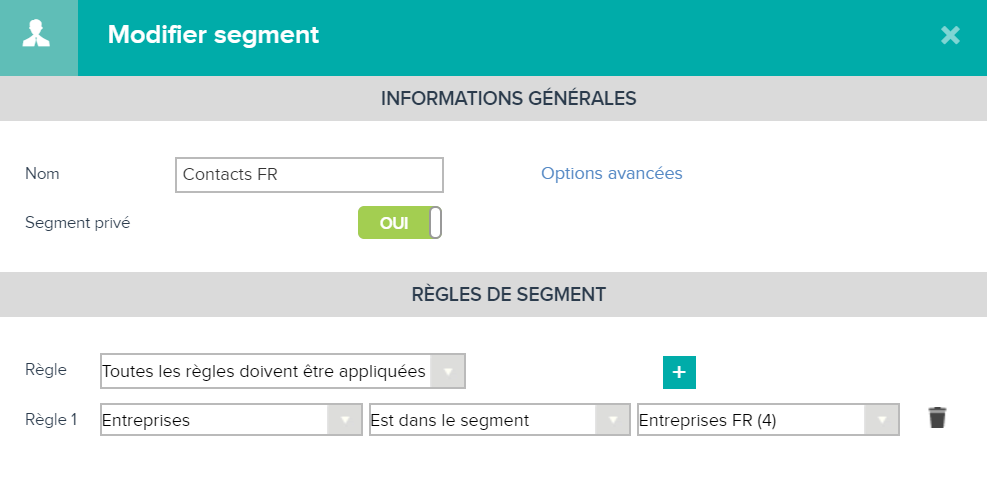
Task: Click the arrow beside Entreprises selector
Action: click(x=344, y=420)
